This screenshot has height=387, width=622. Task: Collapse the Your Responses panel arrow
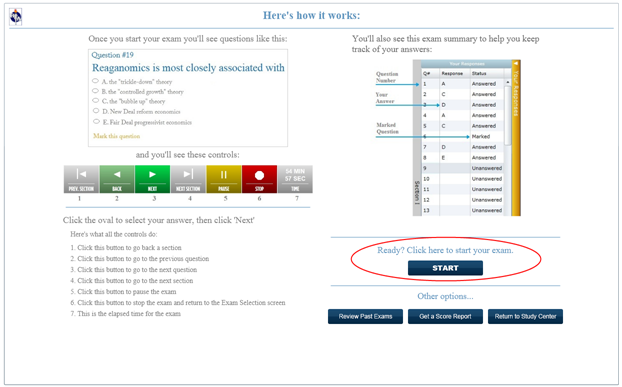click(x=516, y=63)
